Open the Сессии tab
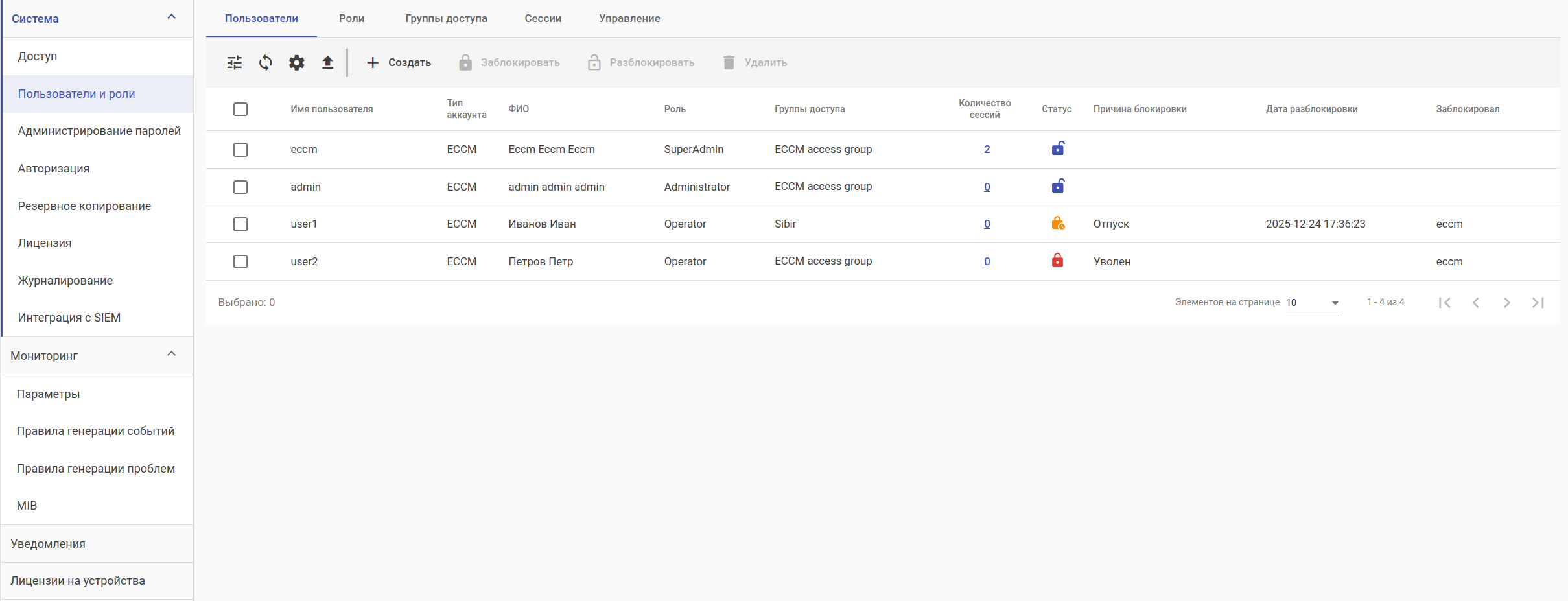Screen dimensions: 1568x601 coord(543,18)
